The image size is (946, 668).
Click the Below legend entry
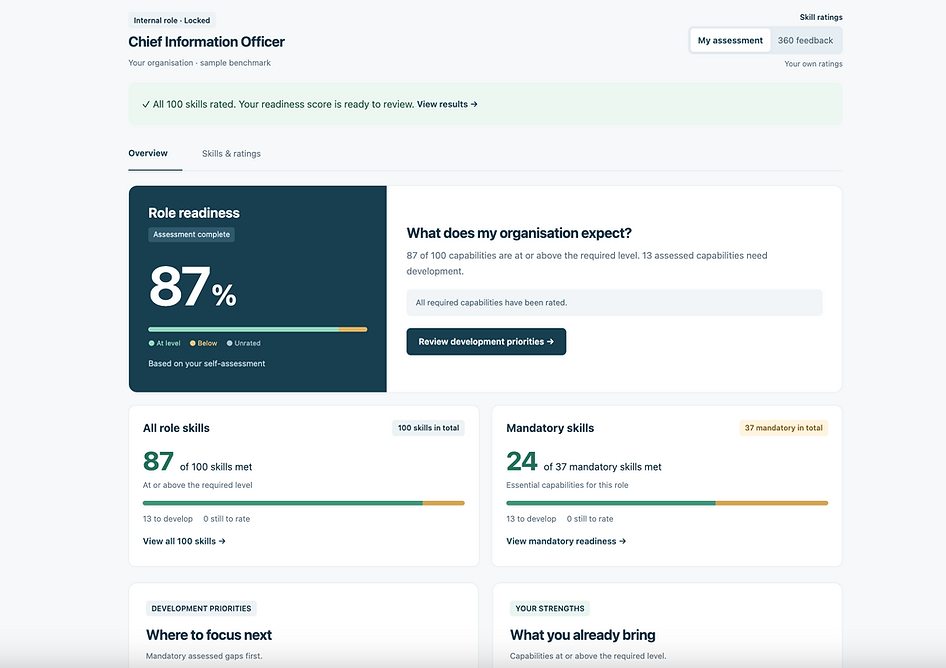click(x=203, y=343)
